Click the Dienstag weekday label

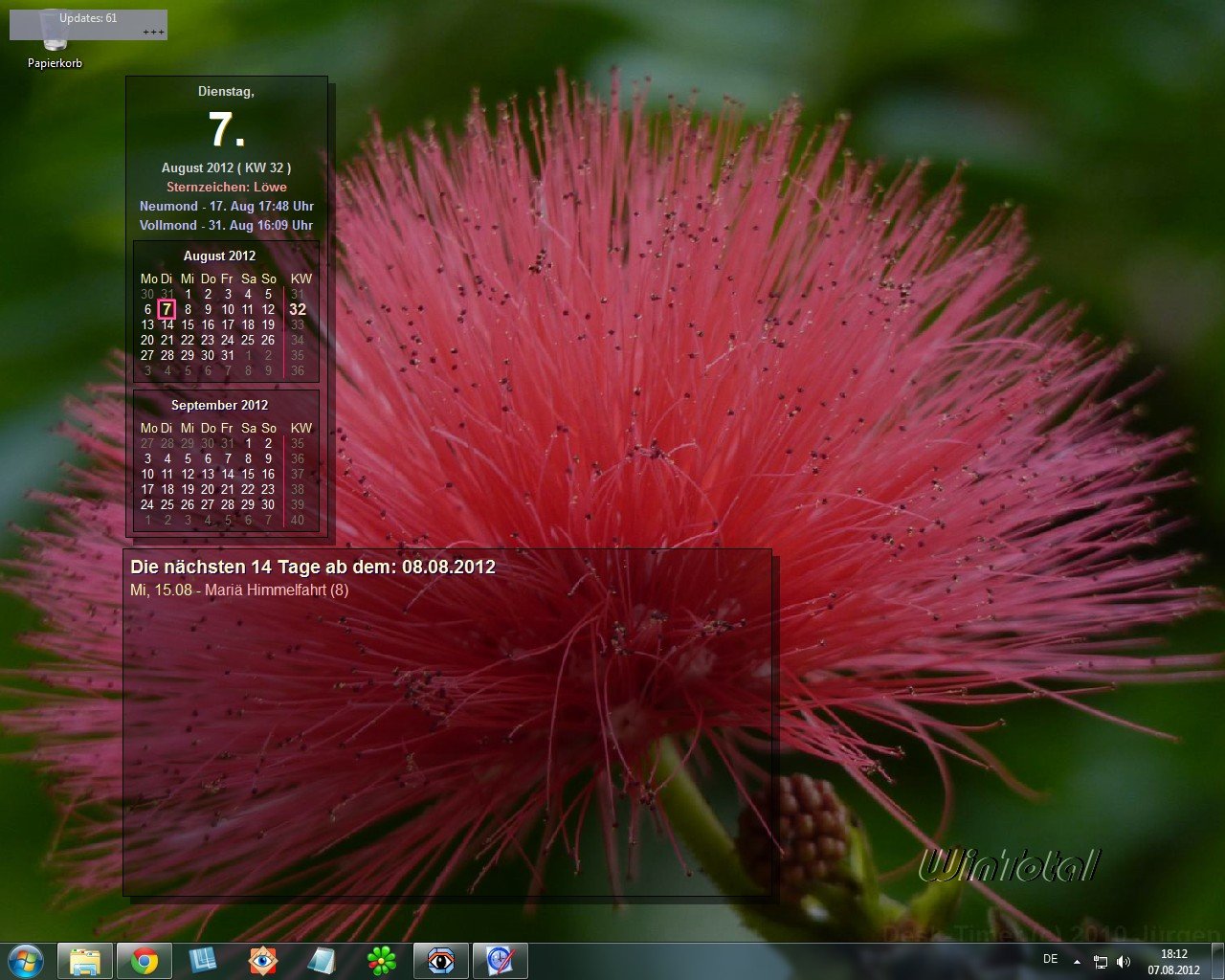point(226,92)
